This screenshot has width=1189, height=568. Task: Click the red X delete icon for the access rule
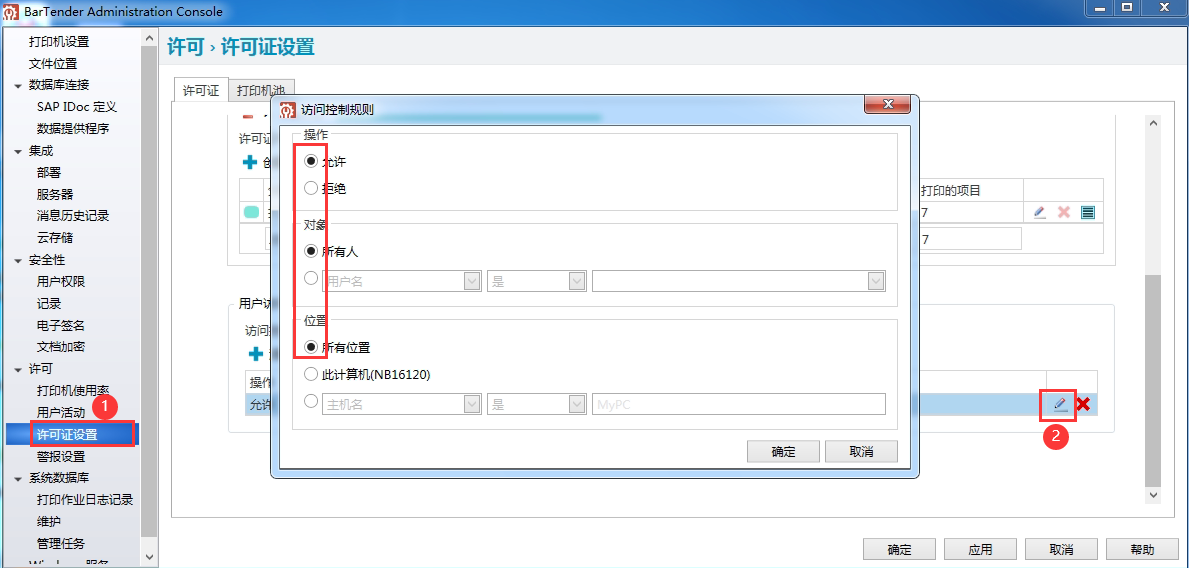point(1082,404)
